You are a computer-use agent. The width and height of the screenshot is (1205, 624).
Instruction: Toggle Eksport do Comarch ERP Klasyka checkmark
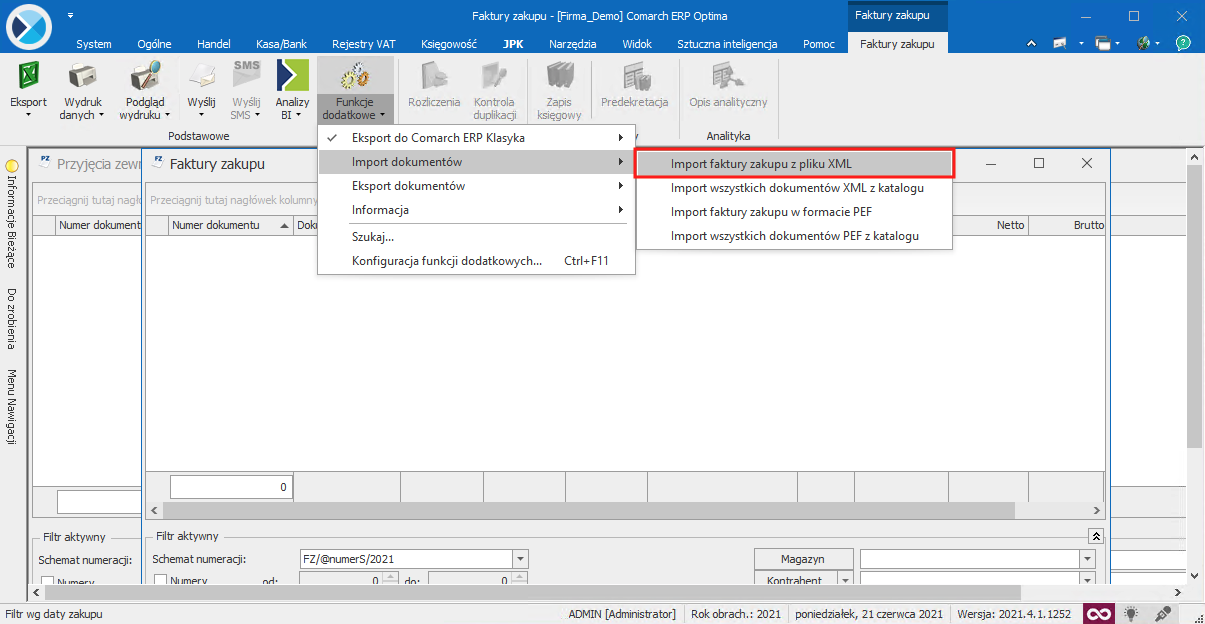(x=334, y=138)
